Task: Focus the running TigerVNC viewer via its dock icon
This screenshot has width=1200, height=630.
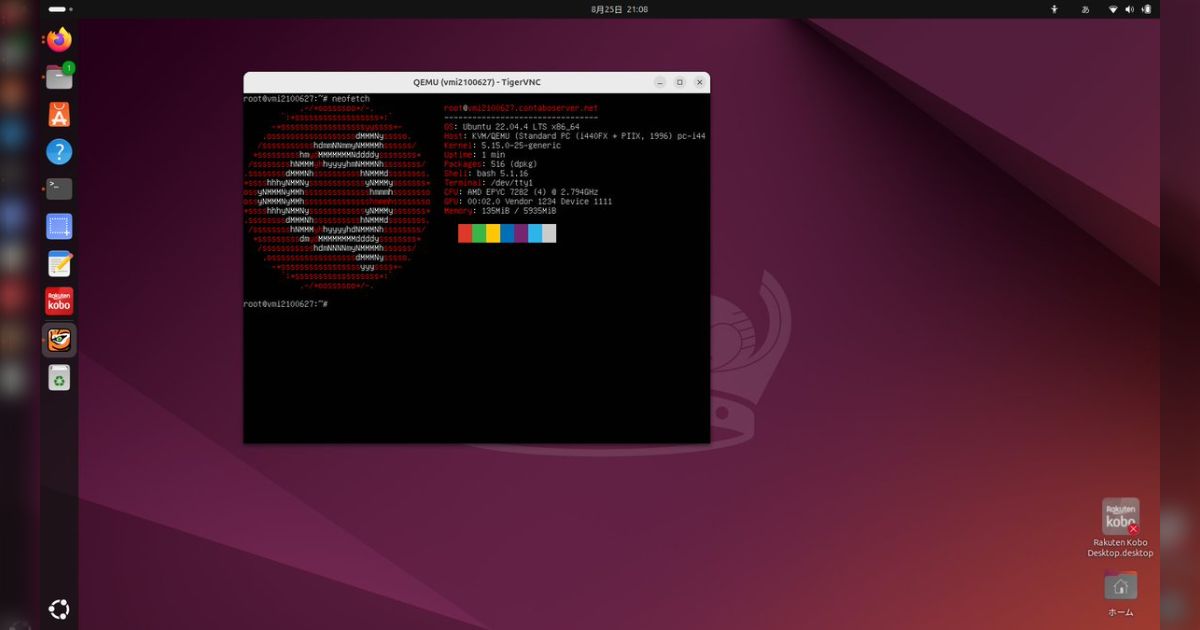Action: pyautogui.click(x=58, y=339)
